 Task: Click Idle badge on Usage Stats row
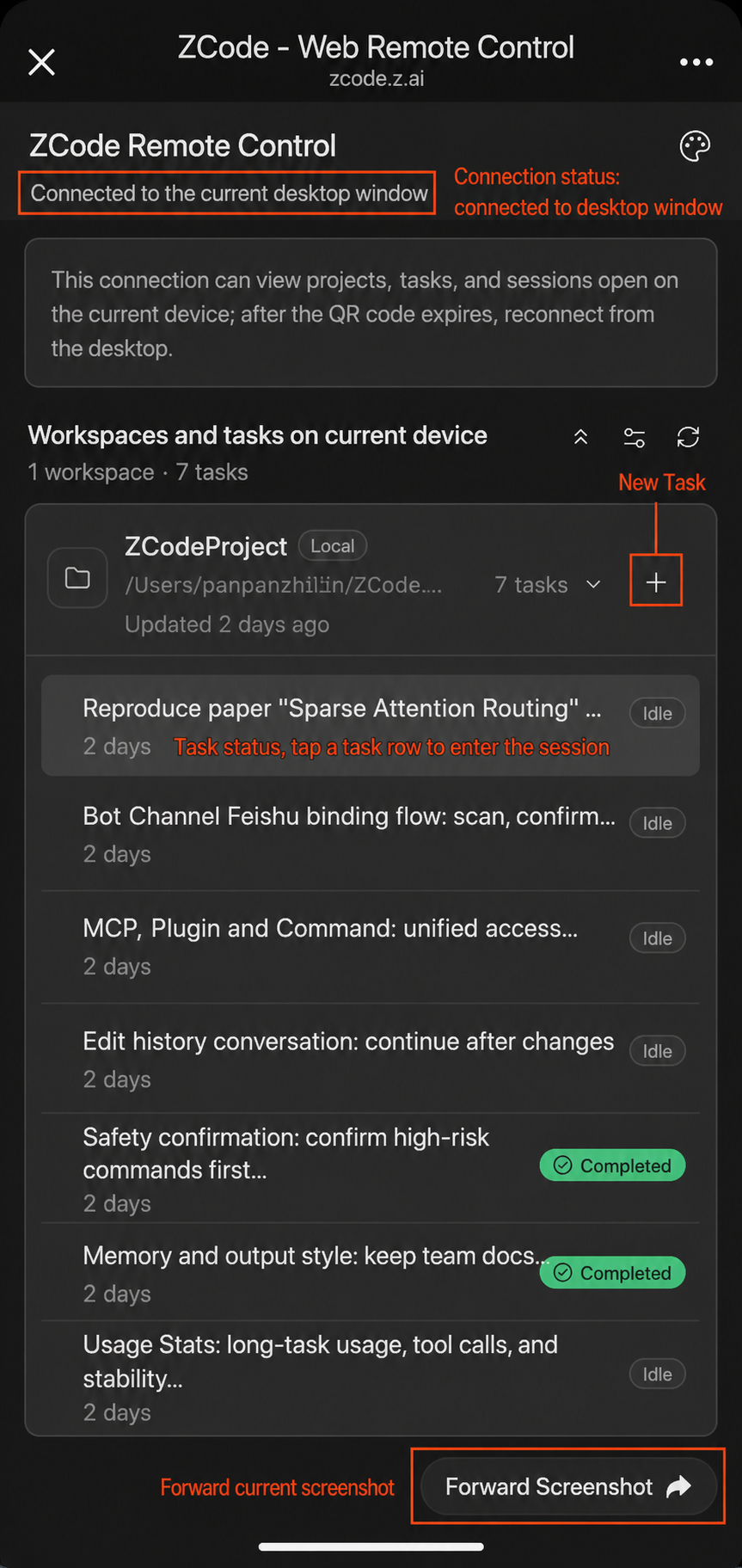(x=657, y=1374)
